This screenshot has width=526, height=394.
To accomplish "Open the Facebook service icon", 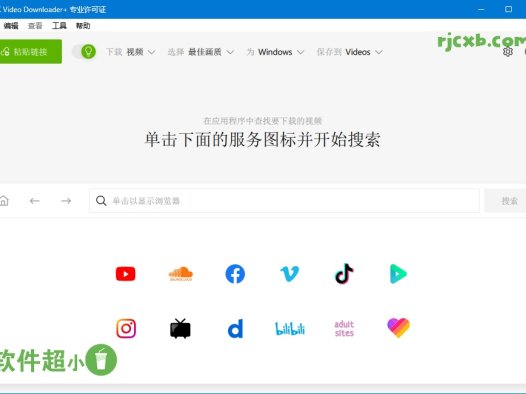I will (x=235, y=274).
